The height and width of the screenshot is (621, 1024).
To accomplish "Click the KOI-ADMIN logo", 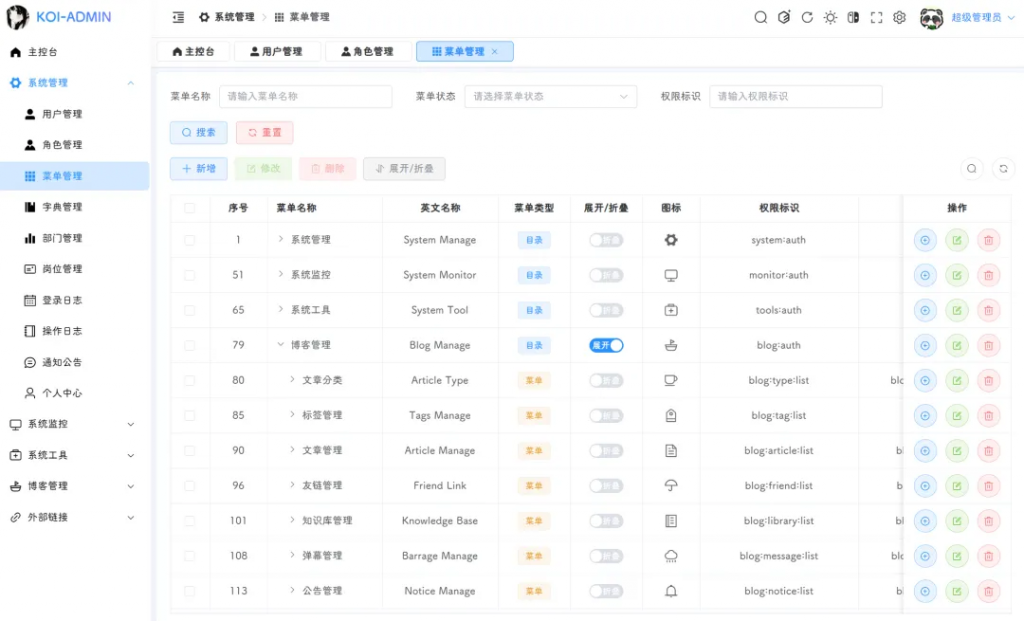I will click(59, 17).
